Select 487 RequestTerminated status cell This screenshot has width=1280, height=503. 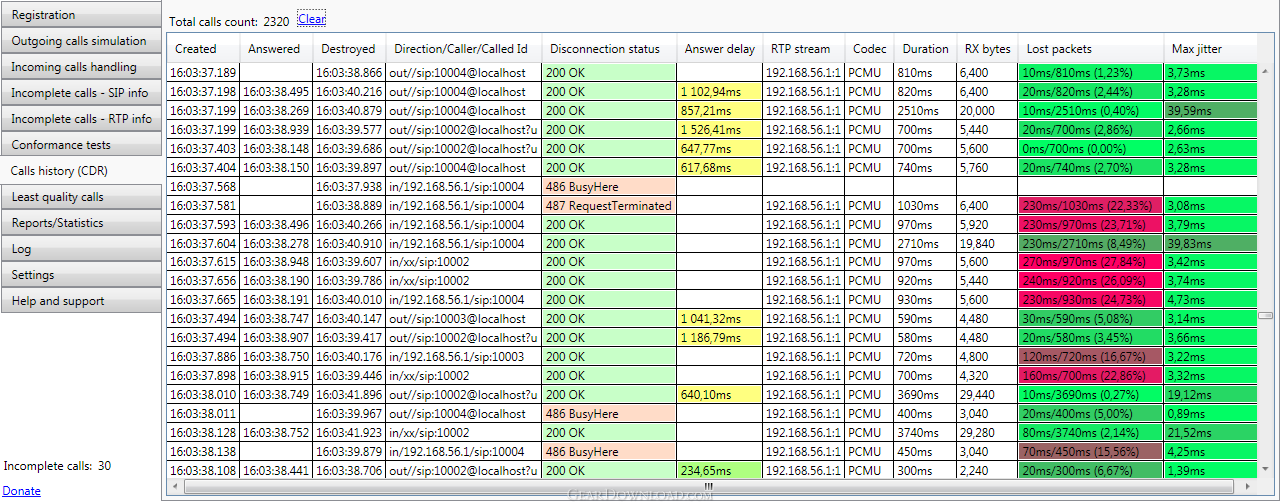[609, 205]
